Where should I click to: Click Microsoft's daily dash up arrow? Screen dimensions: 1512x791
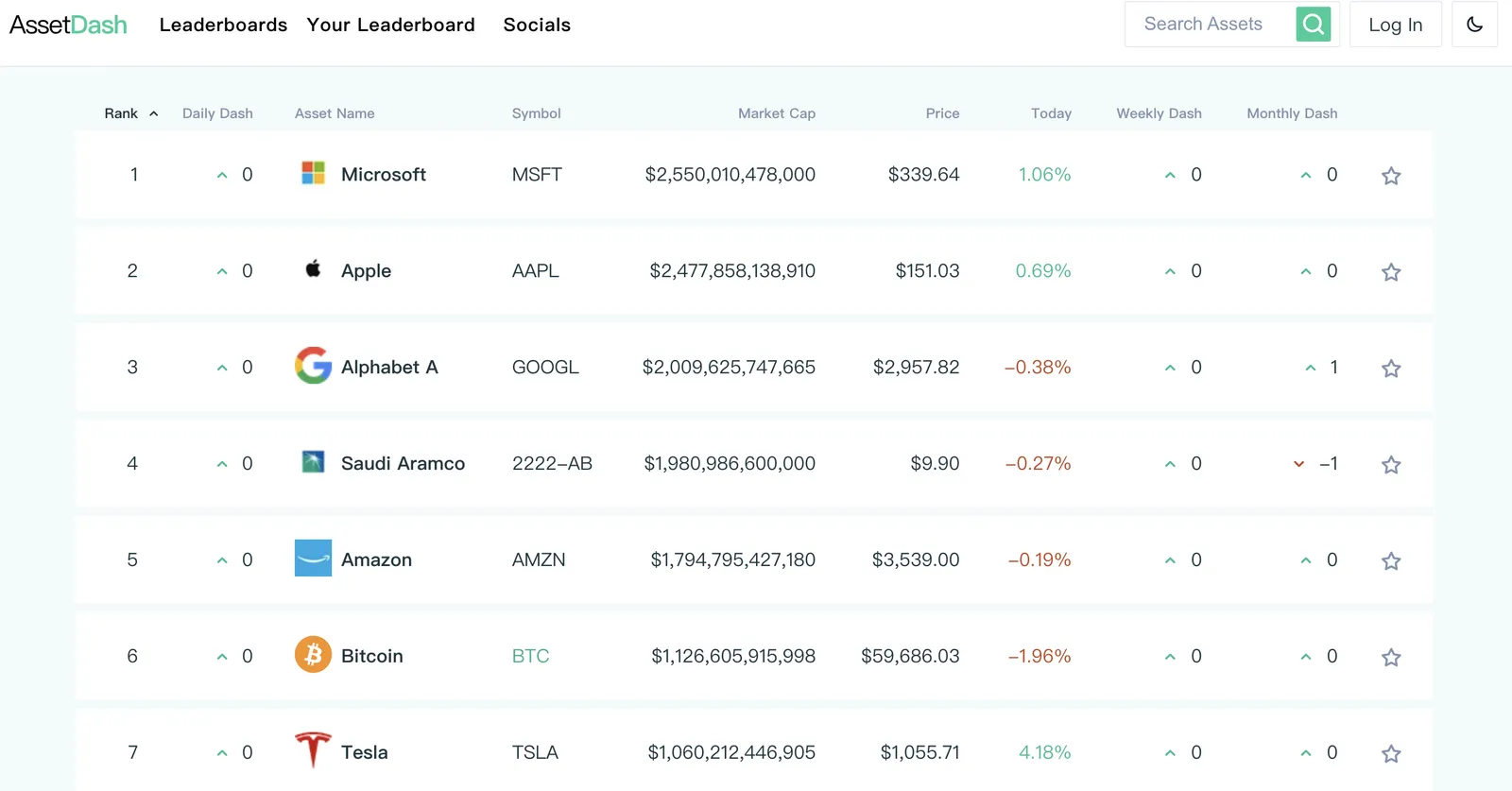pyautogui.click(x=222, y=175)
